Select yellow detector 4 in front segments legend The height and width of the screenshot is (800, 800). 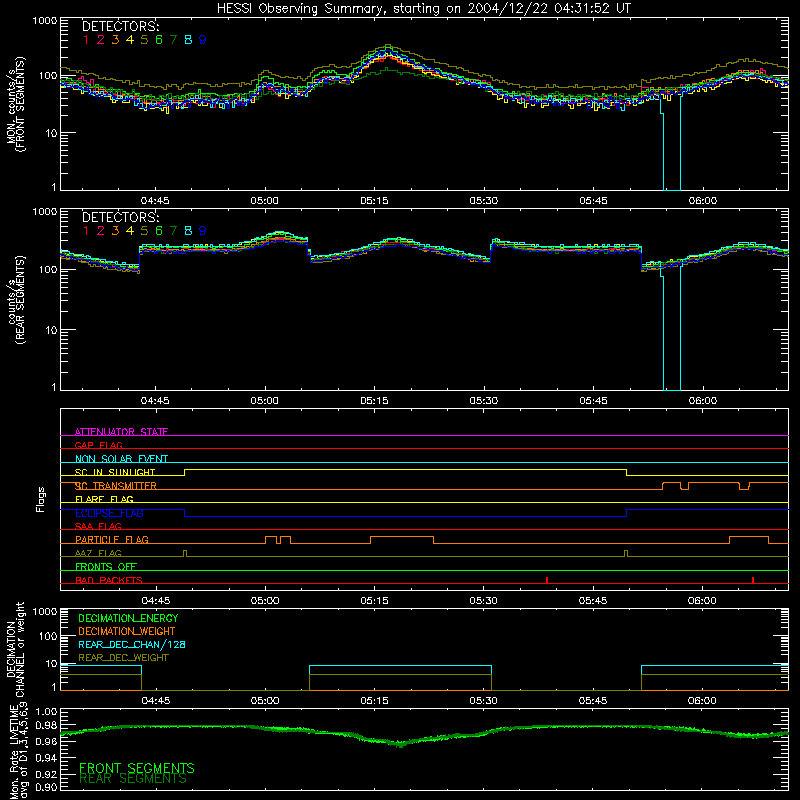(x=130, y=40)
